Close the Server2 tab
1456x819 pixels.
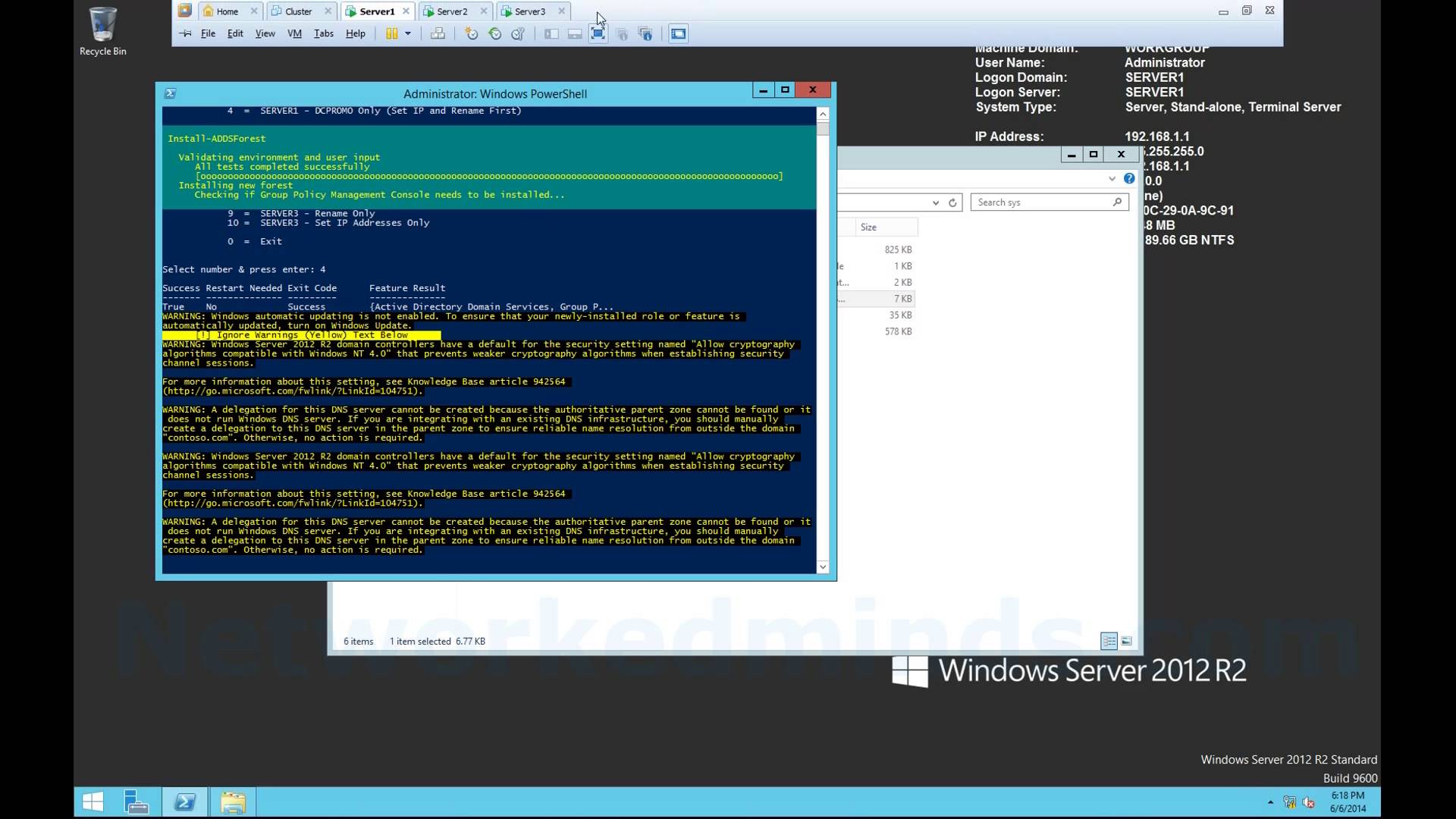coord(484,11)
